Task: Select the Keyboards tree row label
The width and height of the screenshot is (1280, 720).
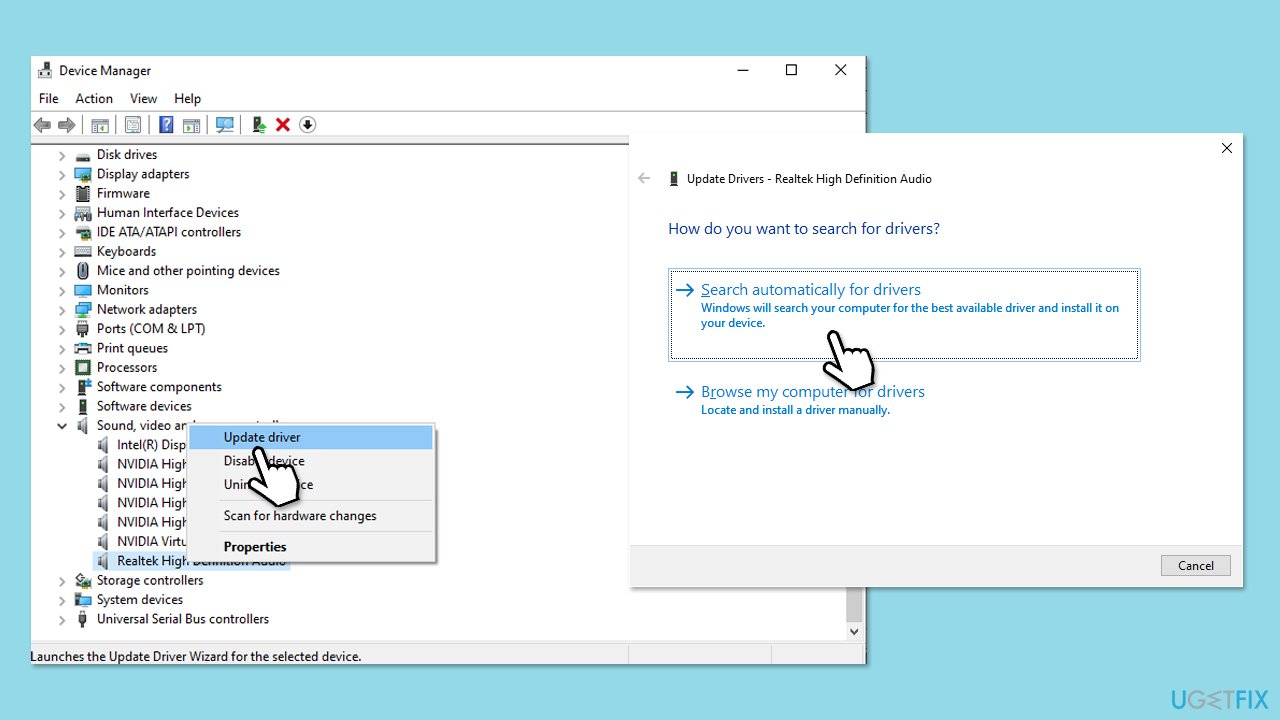Action: (126, 251)
